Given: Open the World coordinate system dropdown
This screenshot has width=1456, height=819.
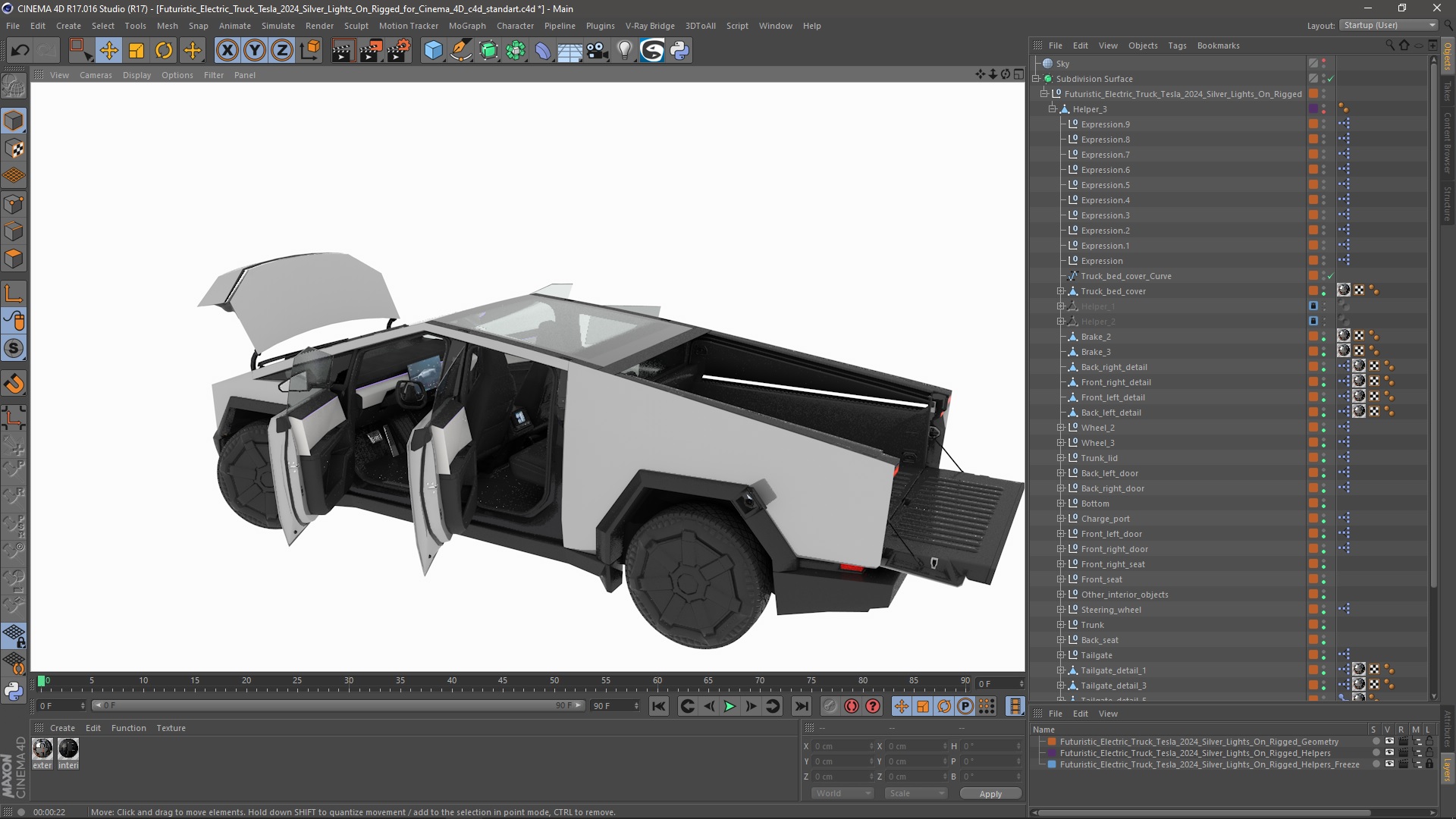Looking at the screenshot, I should (843, 793).
